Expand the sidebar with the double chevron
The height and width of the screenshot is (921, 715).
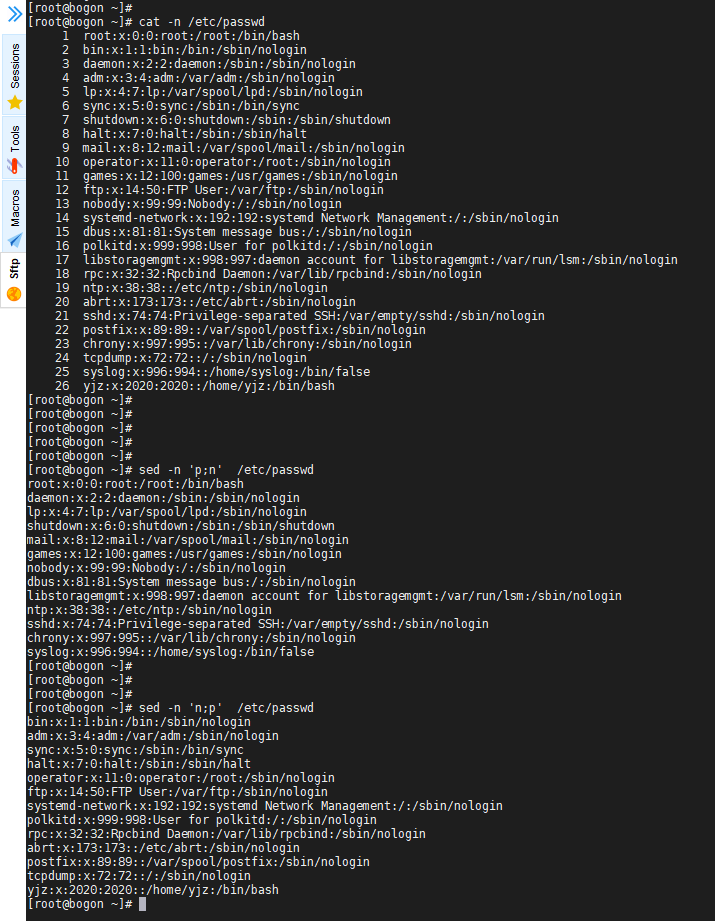coord(14,14)
